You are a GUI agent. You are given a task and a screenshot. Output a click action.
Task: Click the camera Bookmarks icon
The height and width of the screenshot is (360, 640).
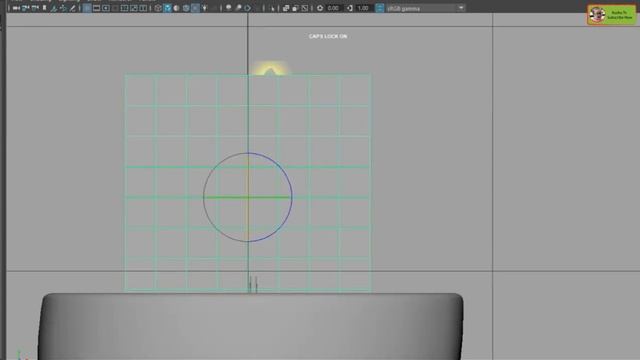44,8
